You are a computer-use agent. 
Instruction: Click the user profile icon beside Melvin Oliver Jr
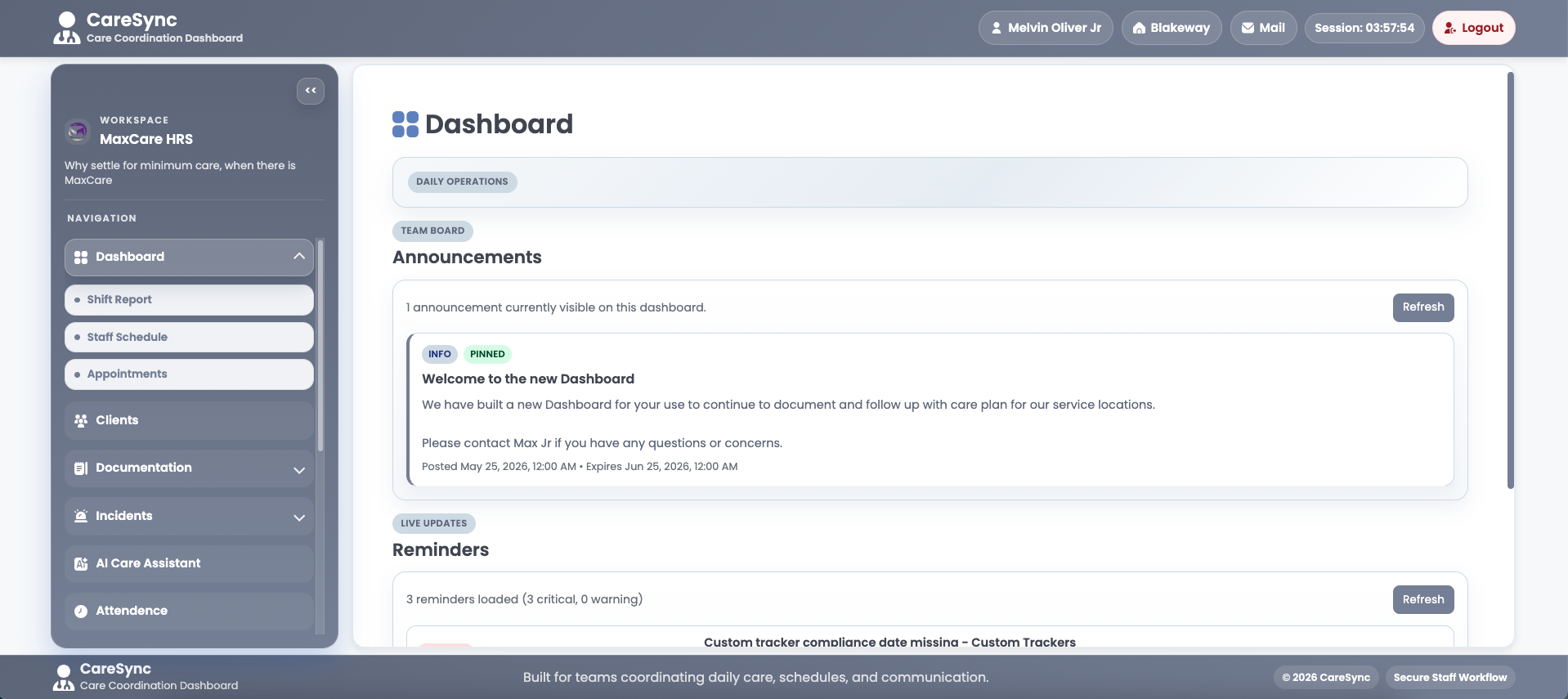tap(997, 28)
